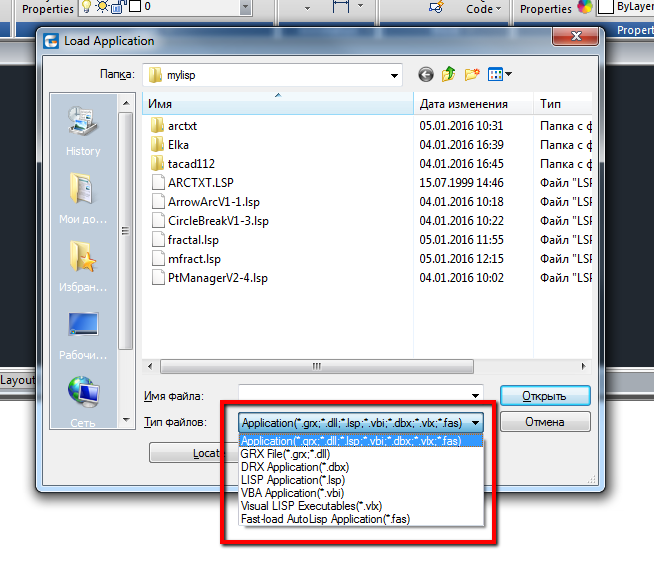Screen dimensions: 654x567
Task: Toggle layer light bulb on/off icon
Action: 86,7
